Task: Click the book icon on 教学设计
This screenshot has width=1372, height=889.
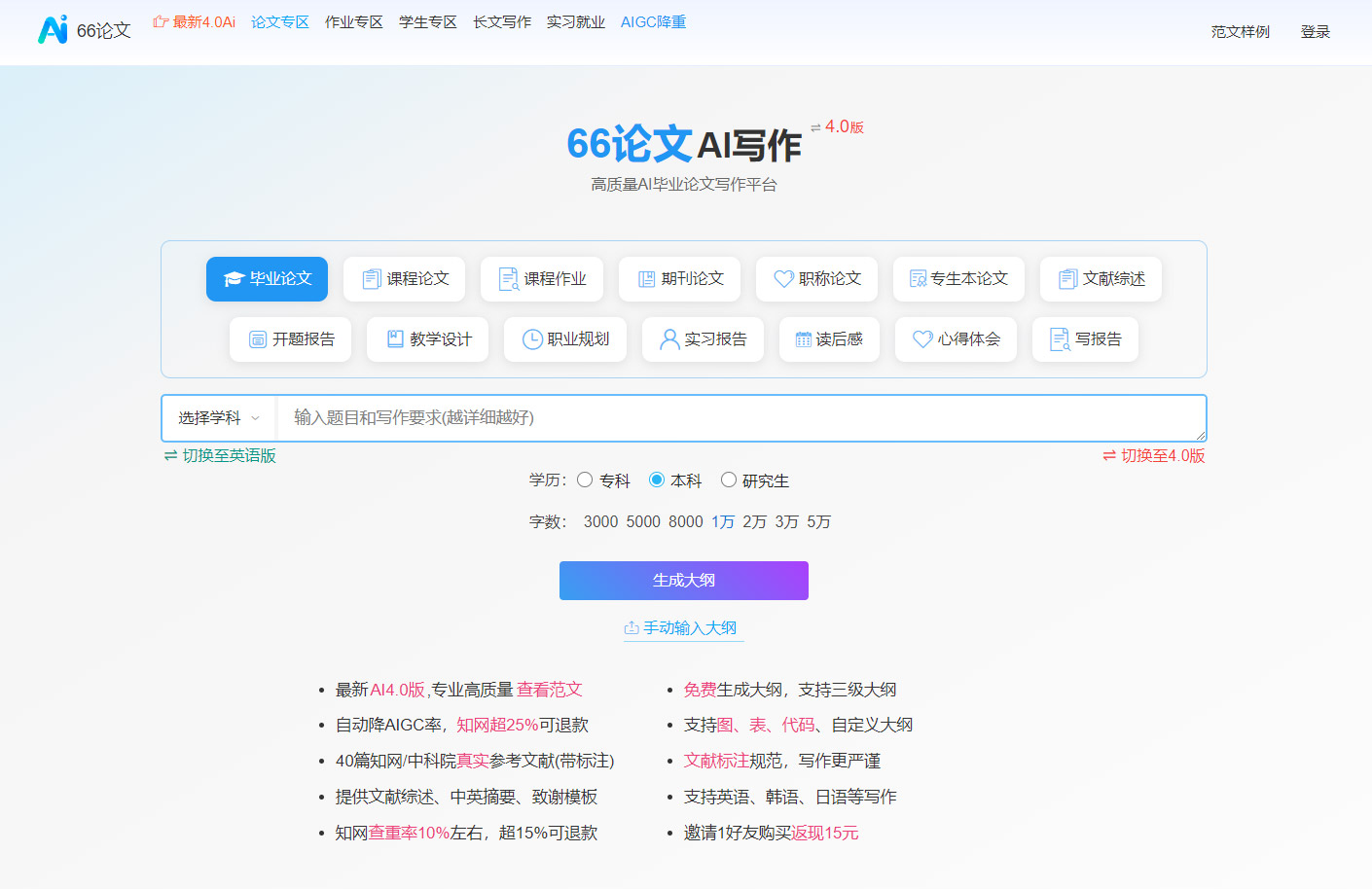Action: [x=395, y=338]
